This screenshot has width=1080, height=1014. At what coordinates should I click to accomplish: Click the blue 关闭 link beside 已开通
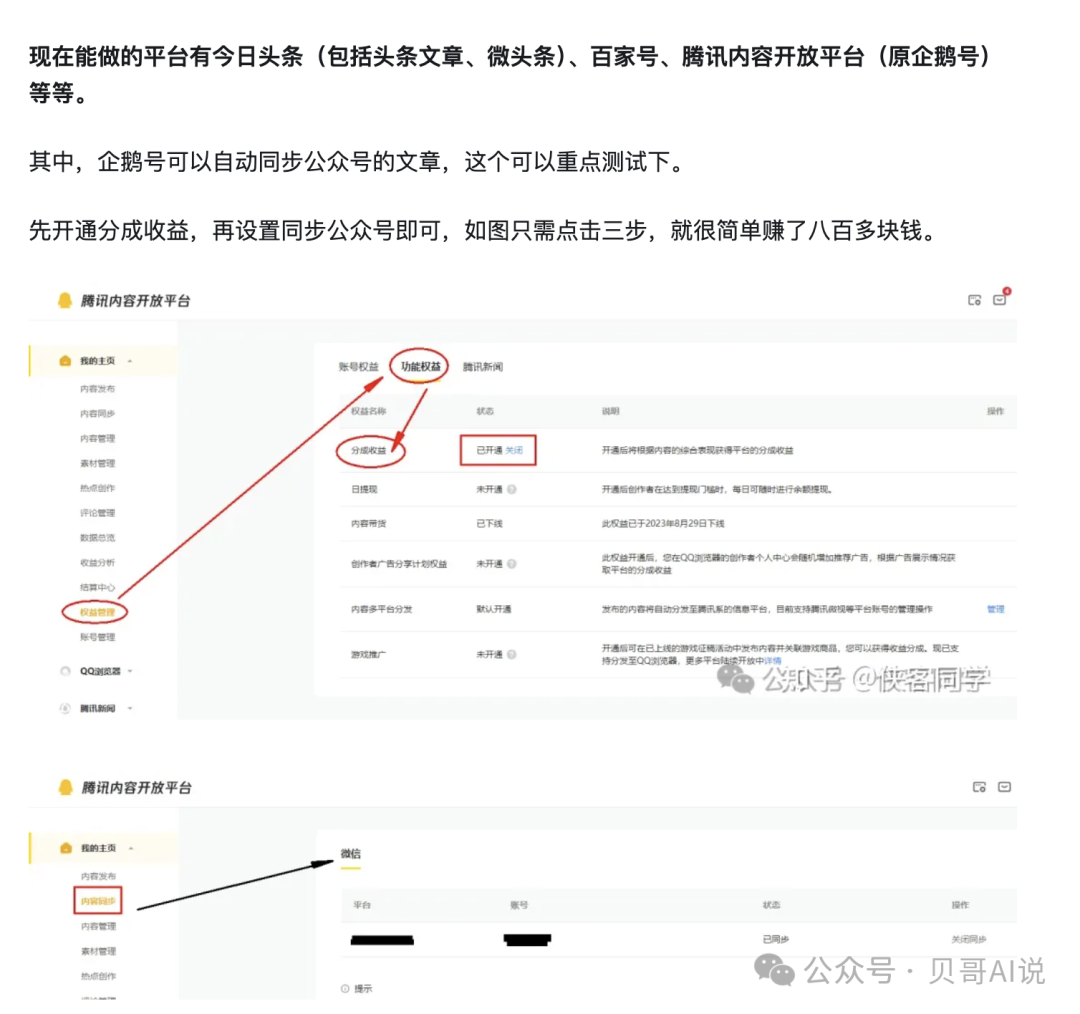[x=514, y=450]
